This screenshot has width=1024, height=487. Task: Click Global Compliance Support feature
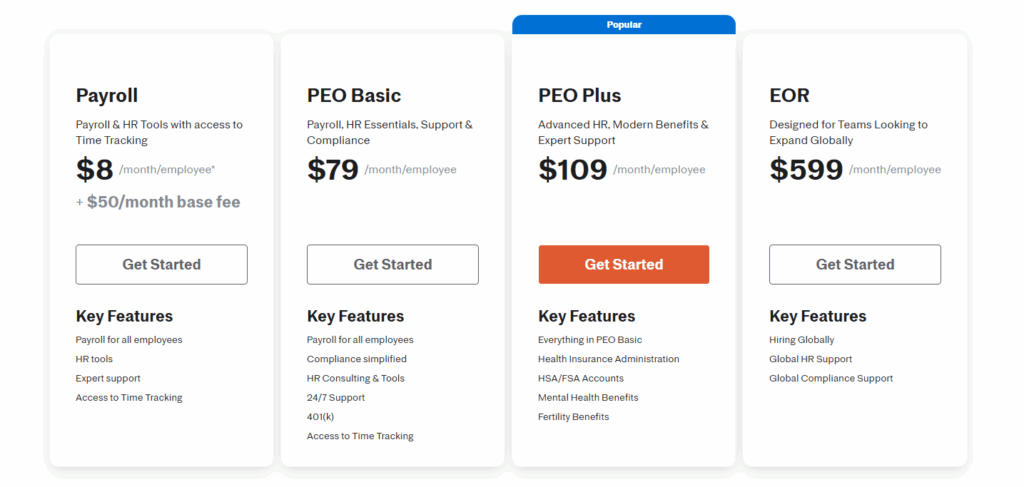point(831,379)
